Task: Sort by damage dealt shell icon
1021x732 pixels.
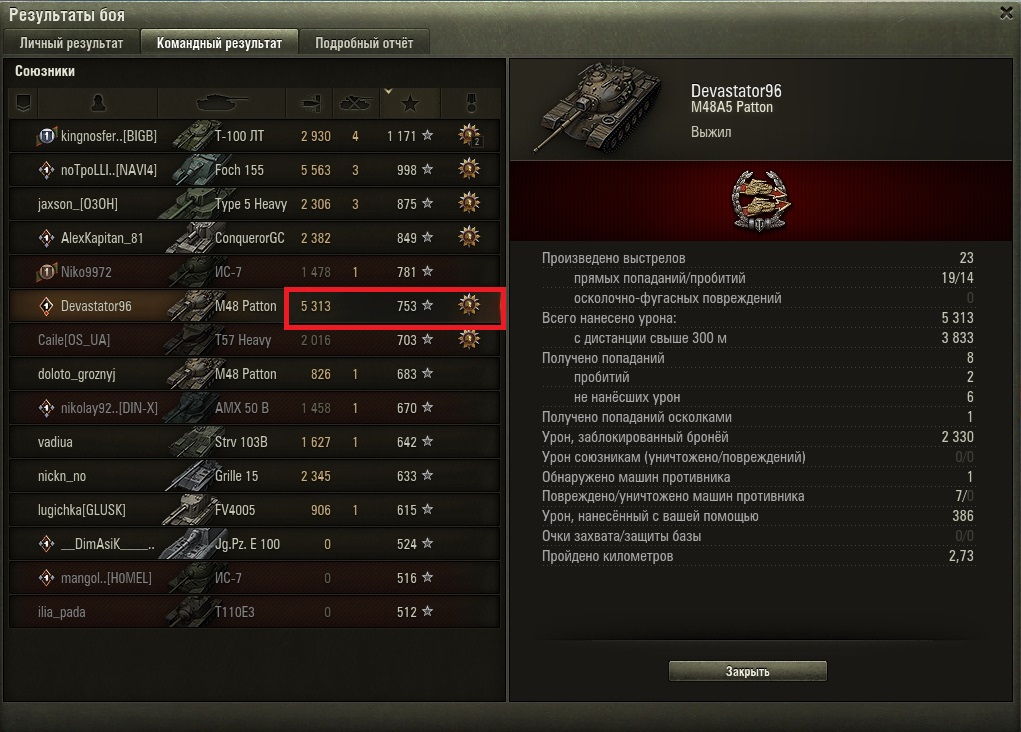Action: coord(309,103)
